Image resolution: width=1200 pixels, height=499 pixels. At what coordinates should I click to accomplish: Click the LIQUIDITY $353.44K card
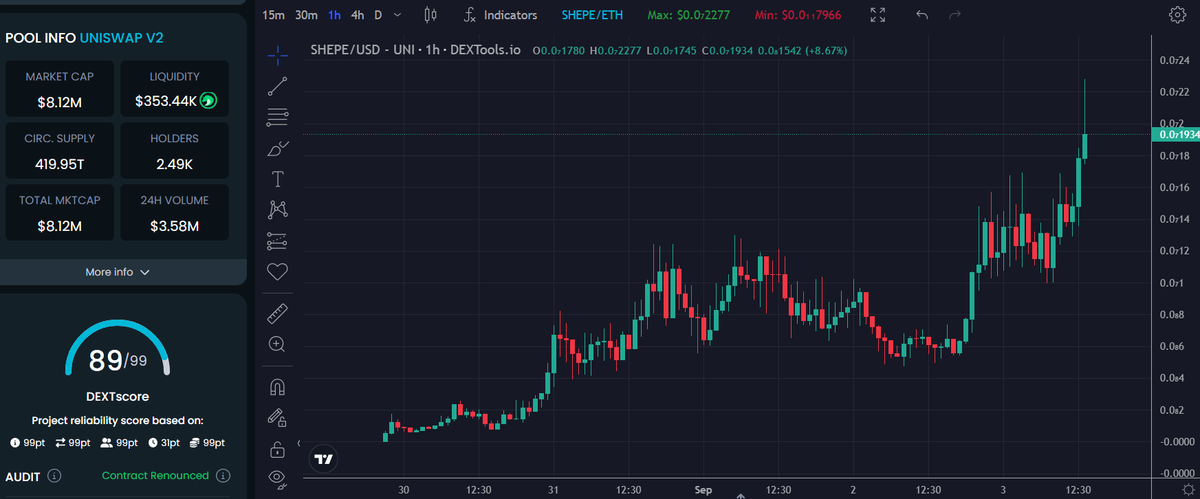click(174, 90)
